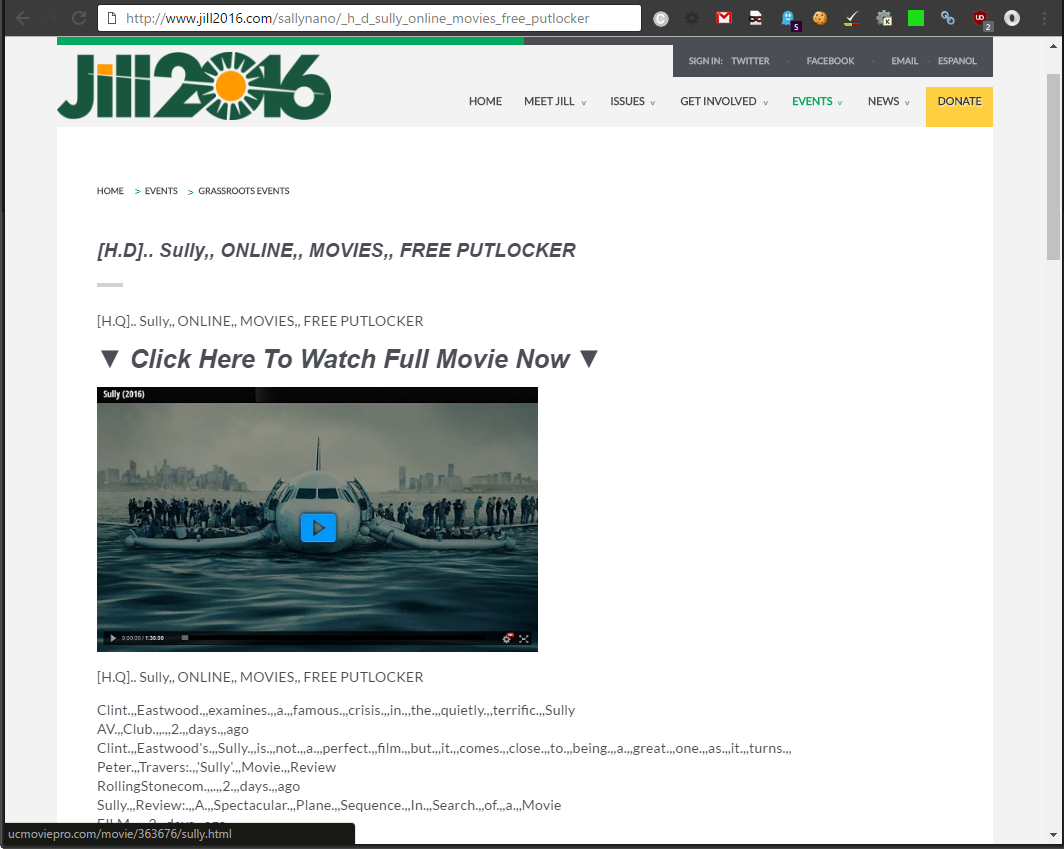Screen dimensions: 1064x849
Task: Click the gear with K extension icon
Action: (884, 18)
